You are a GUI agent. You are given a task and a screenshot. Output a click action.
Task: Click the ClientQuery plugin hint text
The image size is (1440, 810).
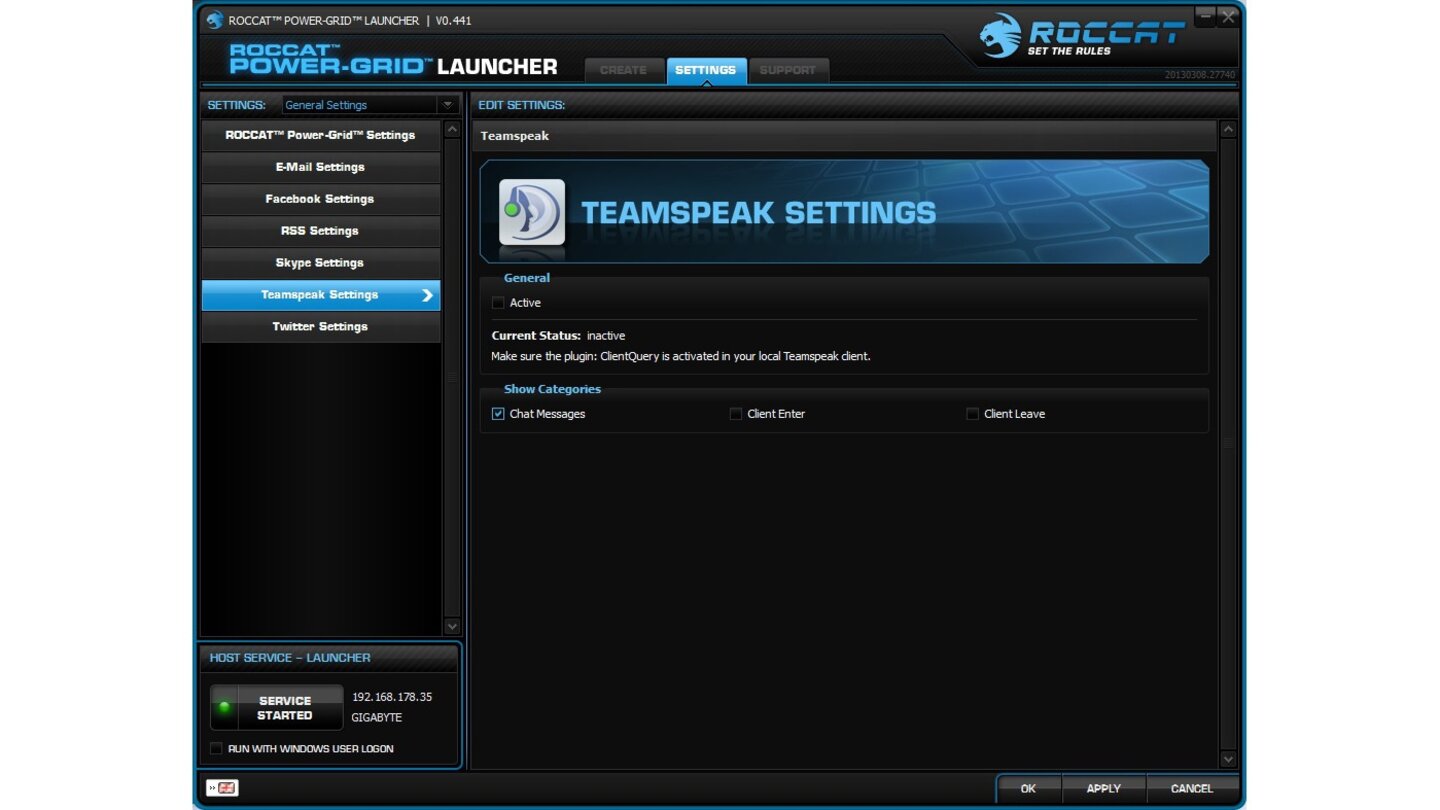(681, 356)
